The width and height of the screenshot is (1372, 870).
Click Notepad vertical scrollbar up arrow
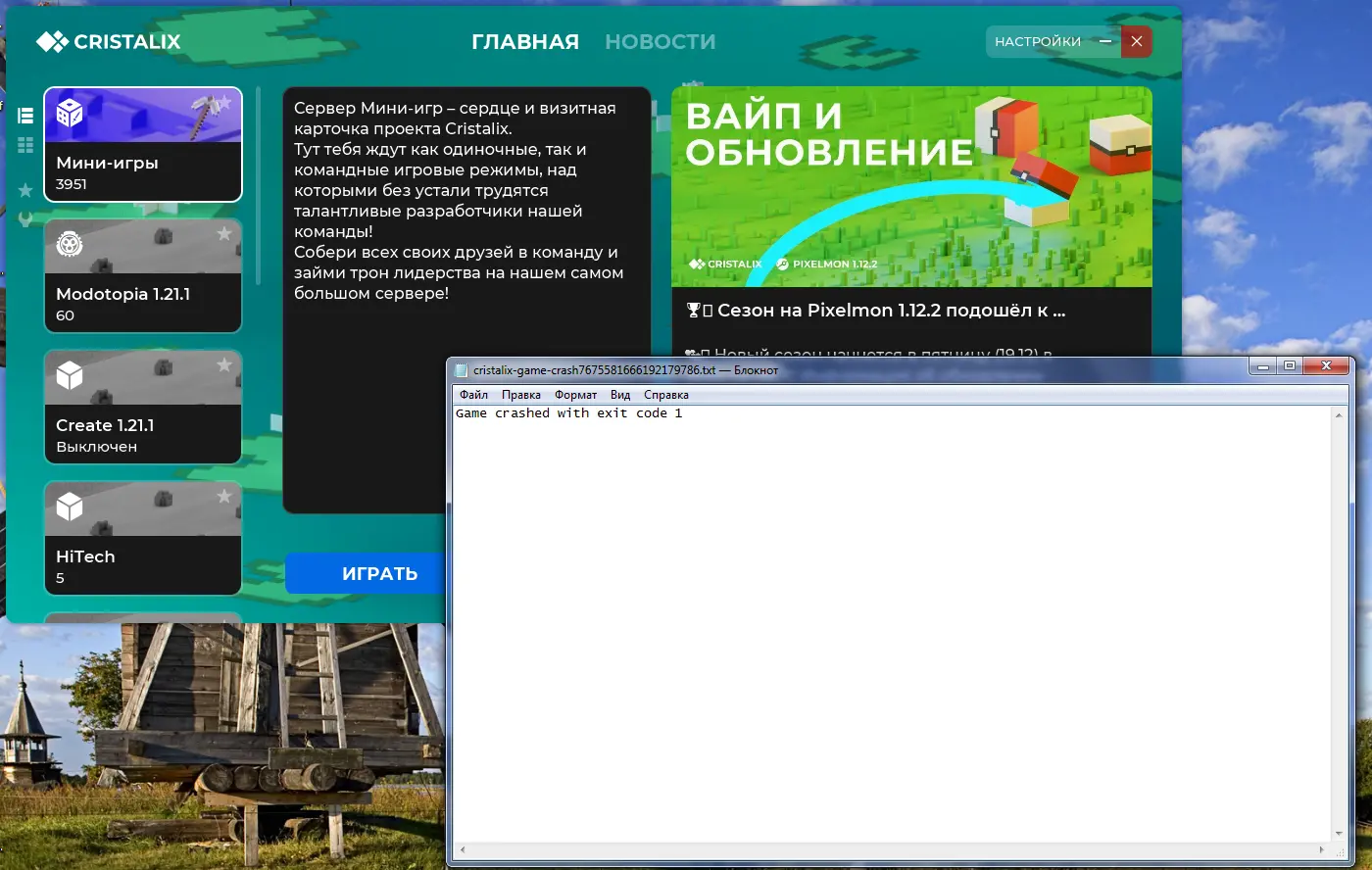pos(1339,415)
